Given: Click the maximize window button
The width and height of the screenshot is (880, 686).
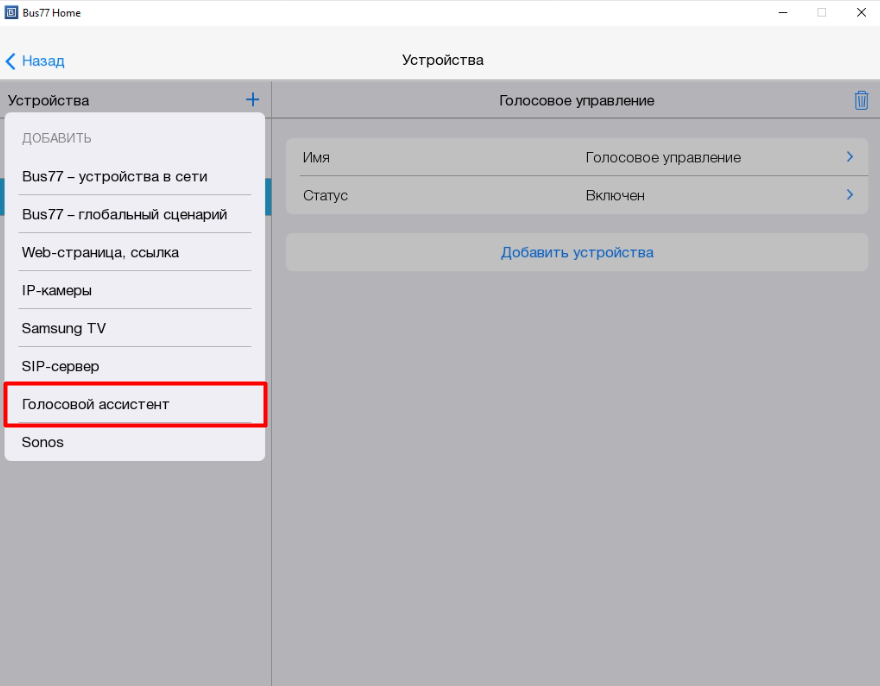Looking at the screenshot, I should (x=821, y=13).
